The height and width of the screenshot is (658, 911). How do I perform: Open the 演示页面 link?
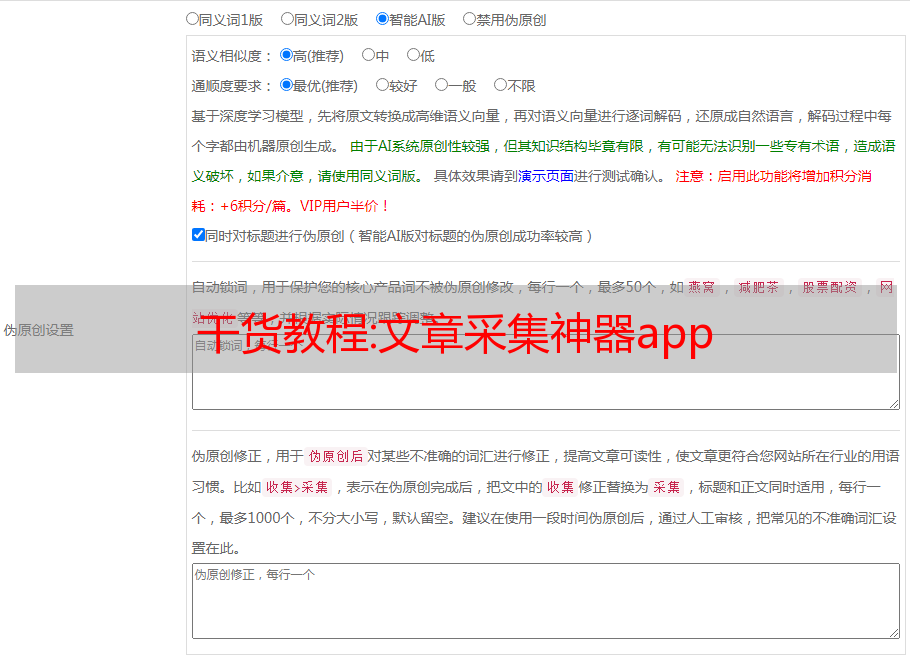pyautogui.click(x=545, y=176)
